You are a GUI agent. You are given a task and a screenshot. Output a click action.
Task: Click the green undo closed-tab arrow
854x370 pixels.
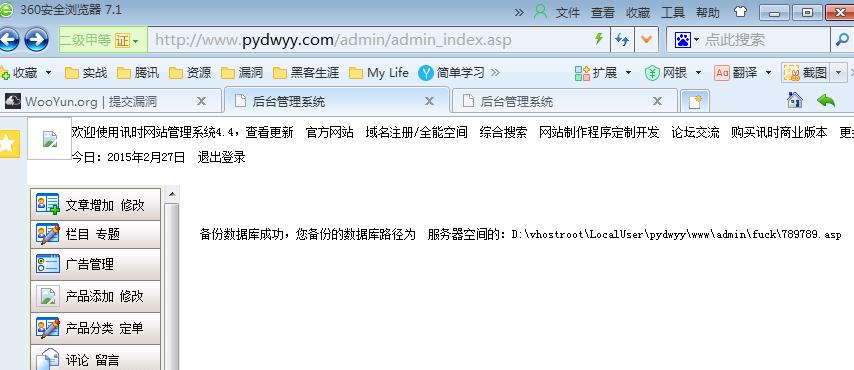(x=826, y=100)
